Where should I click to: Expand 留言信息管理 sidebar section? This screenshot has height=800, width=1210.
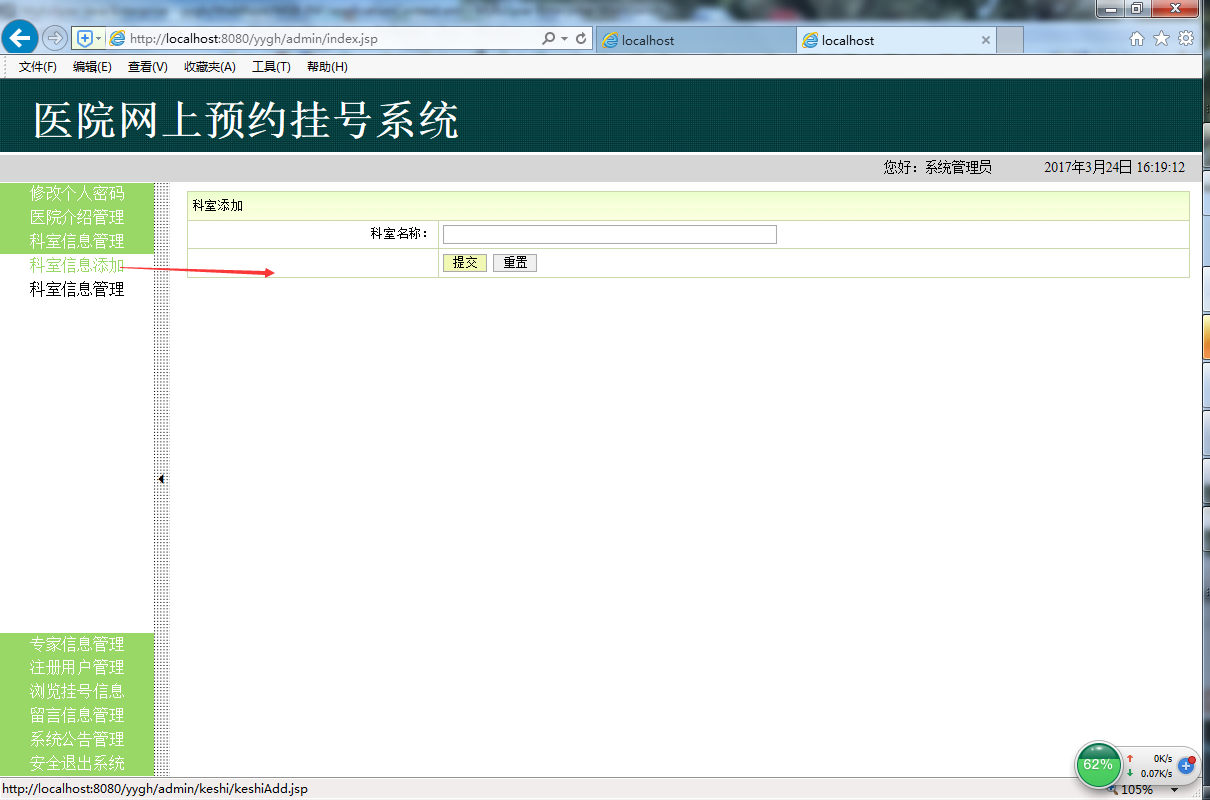point(77,715)
